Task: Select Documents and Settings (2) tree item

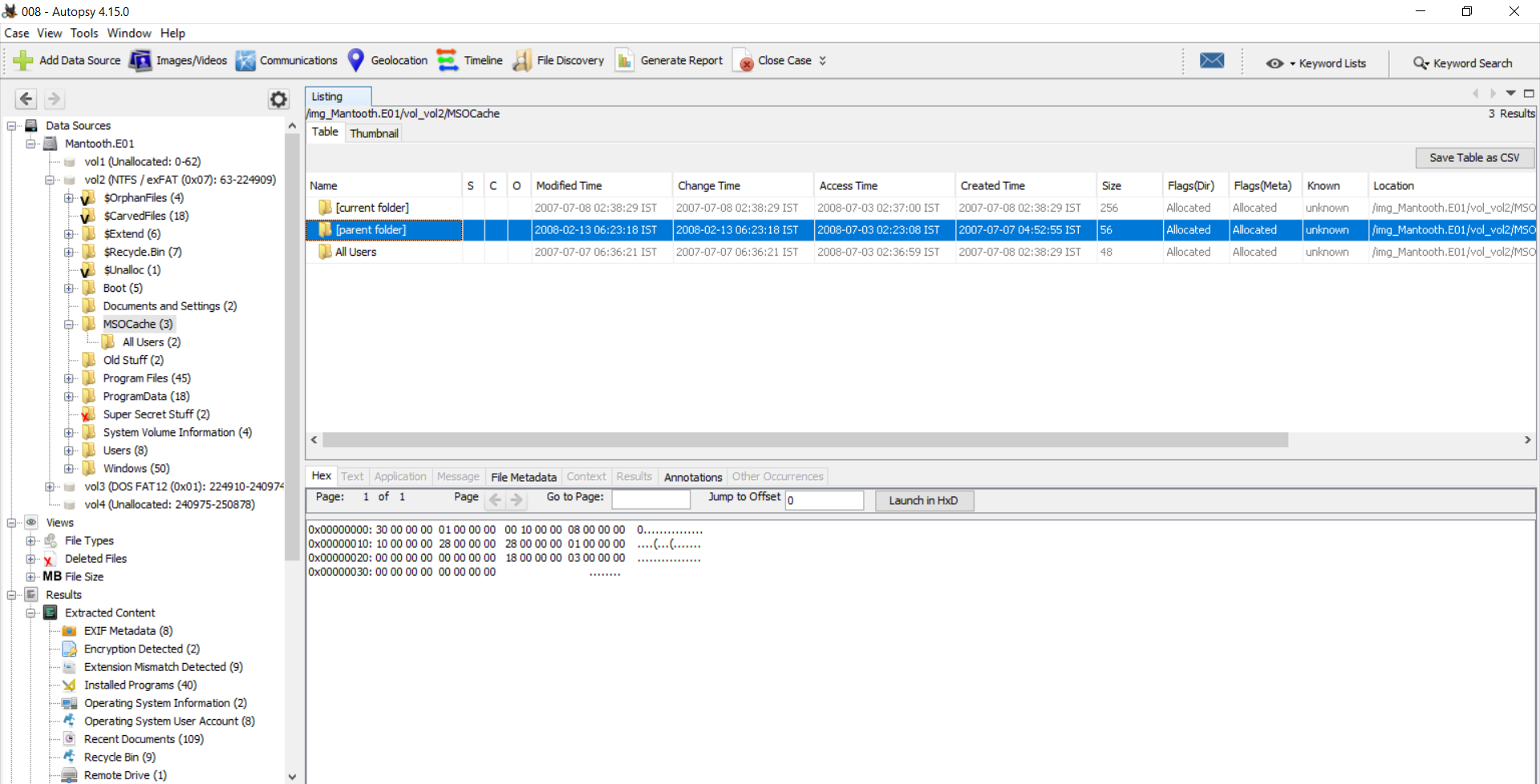Action: [169, 306]
